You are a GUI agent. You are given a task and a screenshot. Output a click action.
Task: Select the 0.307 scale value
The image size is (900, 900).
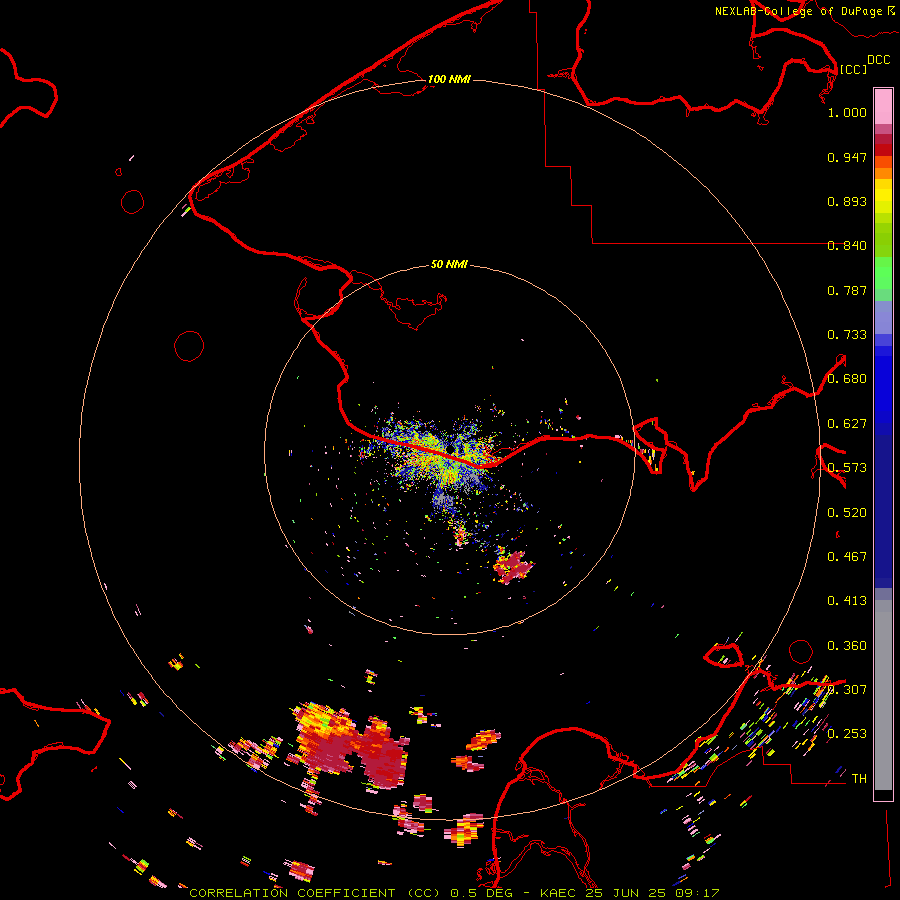(x=847, y=690)
